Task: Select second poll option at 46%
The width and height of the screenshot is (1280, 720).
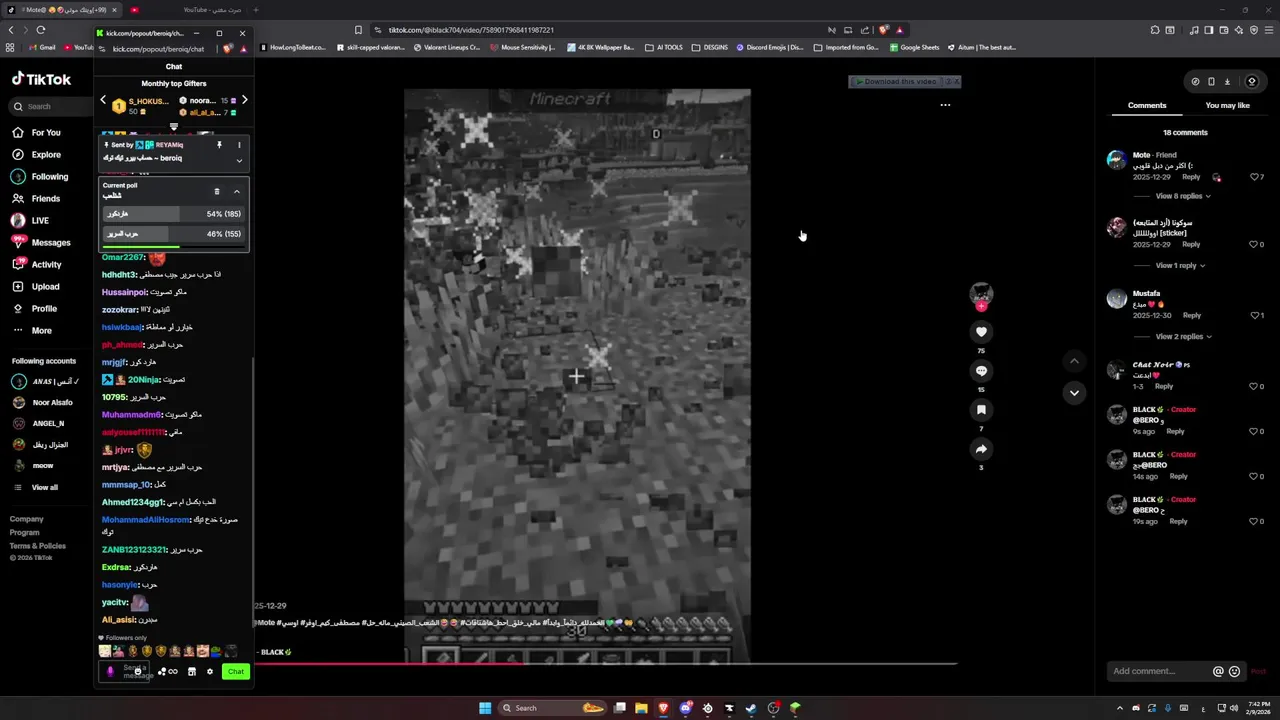Action: pyautogui.click(x=174, y=234)
